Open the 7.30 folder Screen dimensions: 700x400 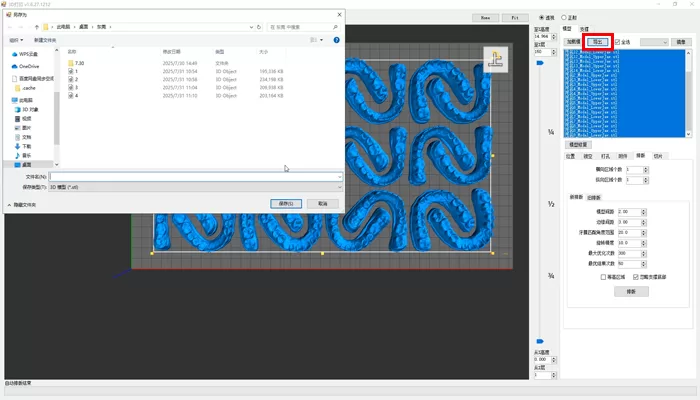(79, 63)
